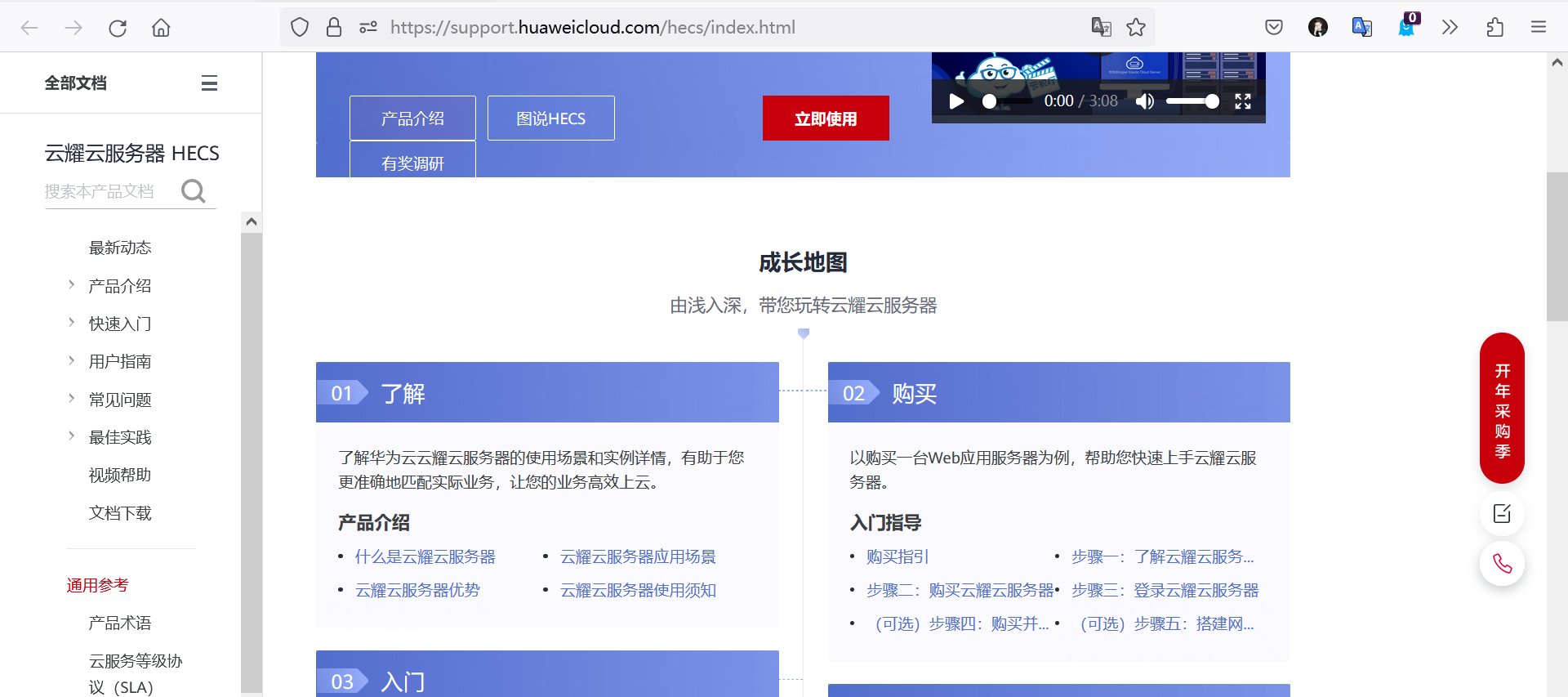The height and width of the screenshot is (697, 1568).
Task: Open 最新动态 in sidebar
Action: click(120, 248)
